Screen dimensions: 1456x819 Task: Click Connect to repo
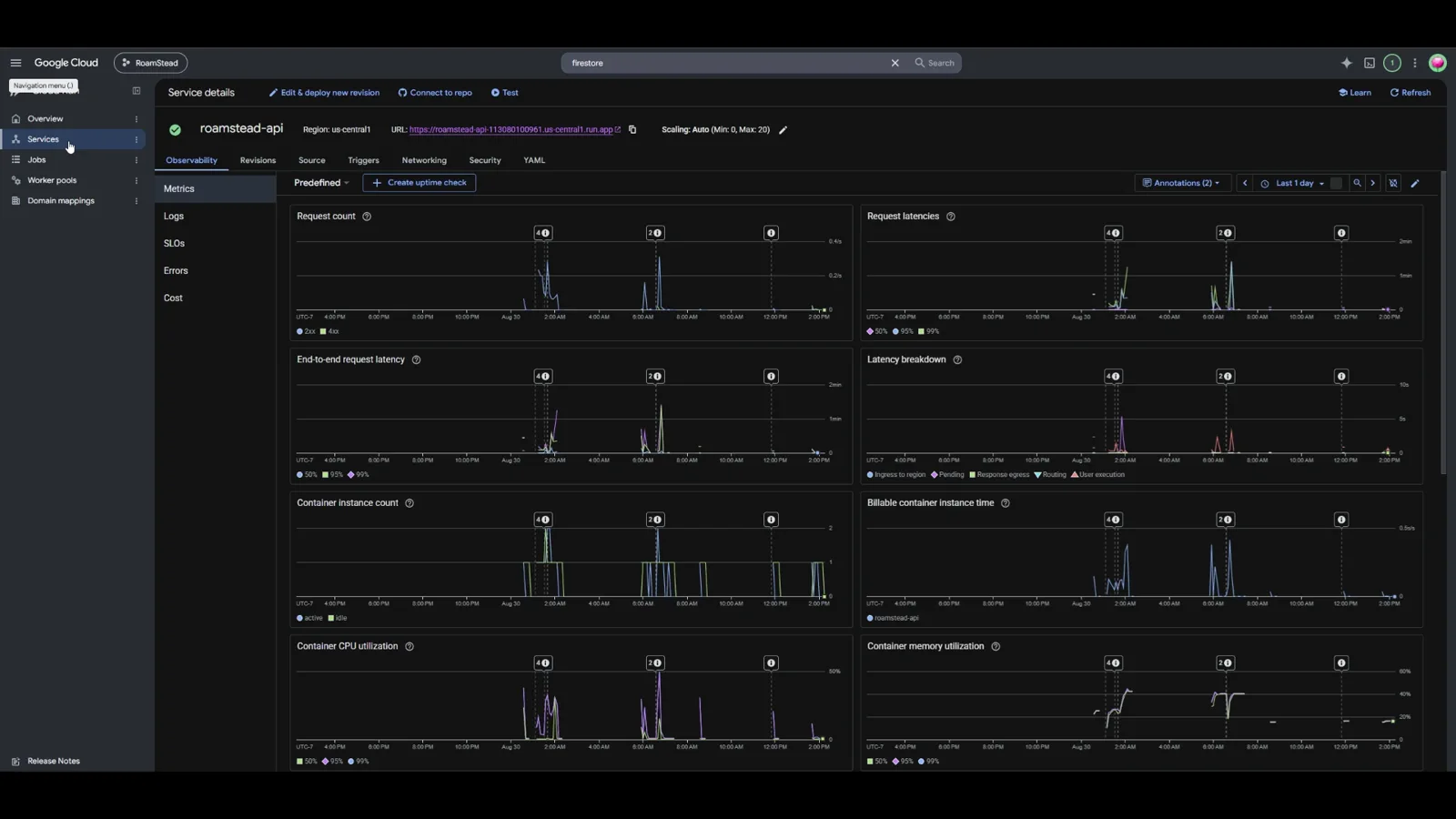[435, 93]
